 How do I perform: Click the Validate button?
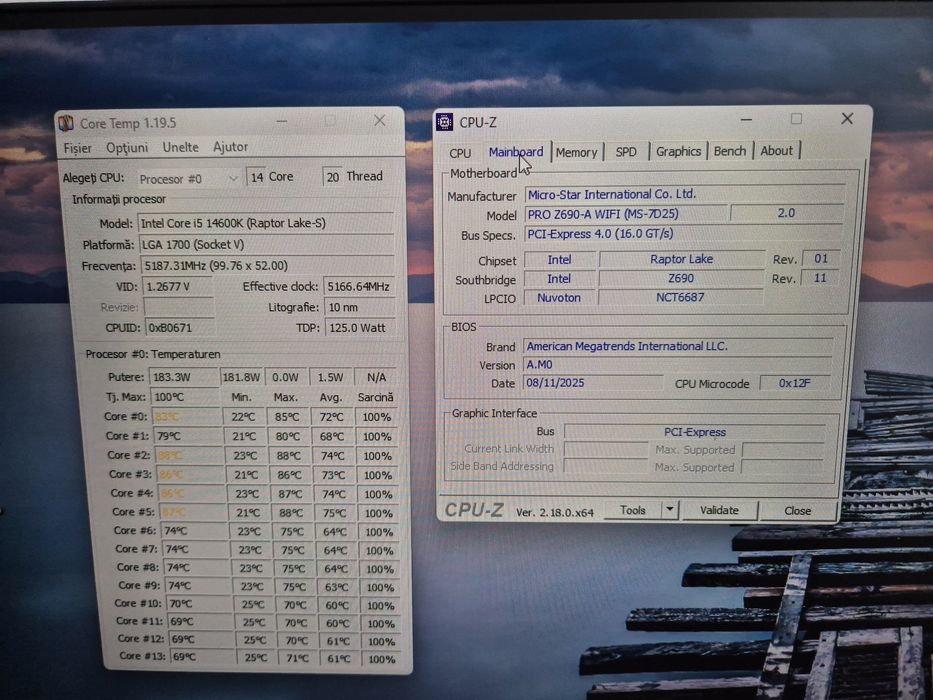coord(719,510)
